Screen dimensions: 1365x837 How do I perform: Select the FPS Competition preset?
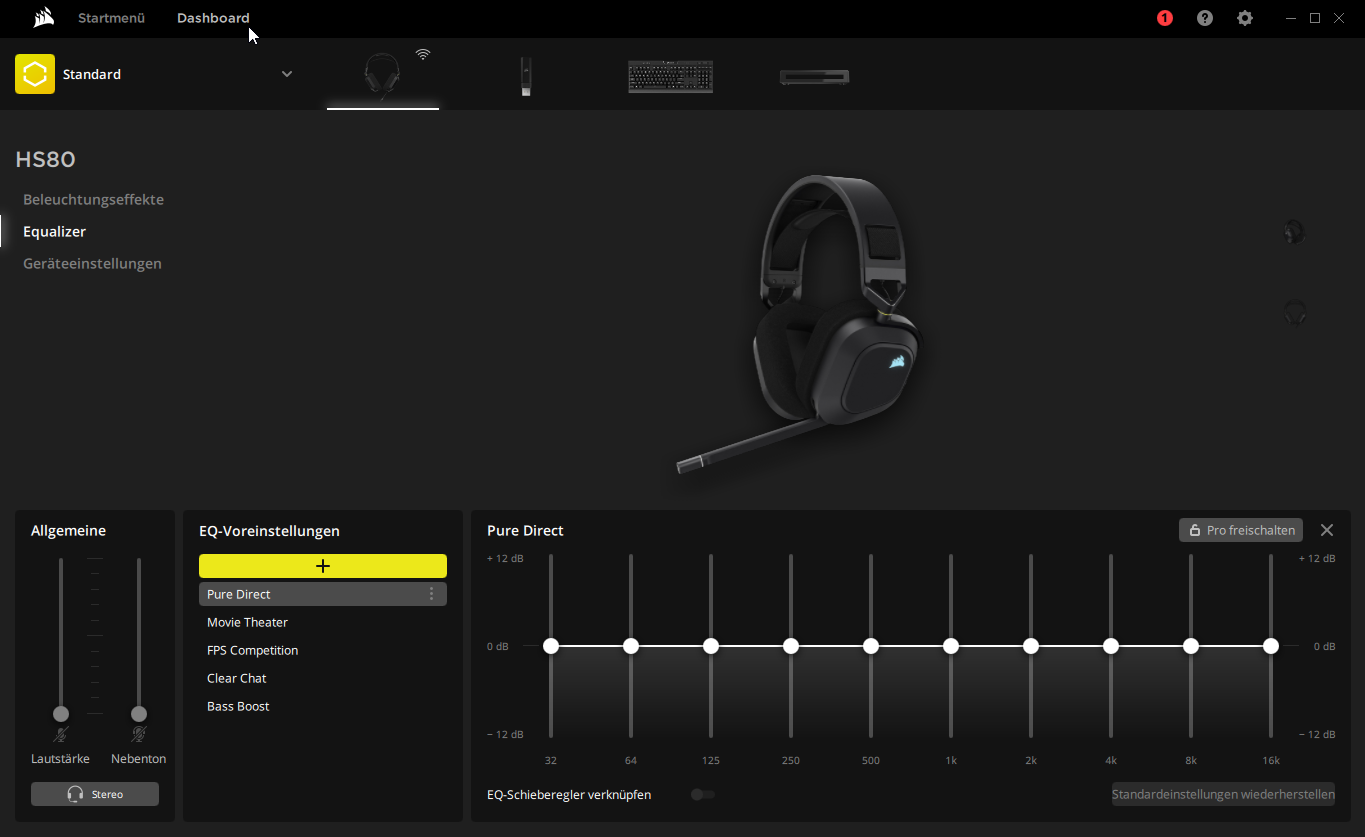point(323,650)
